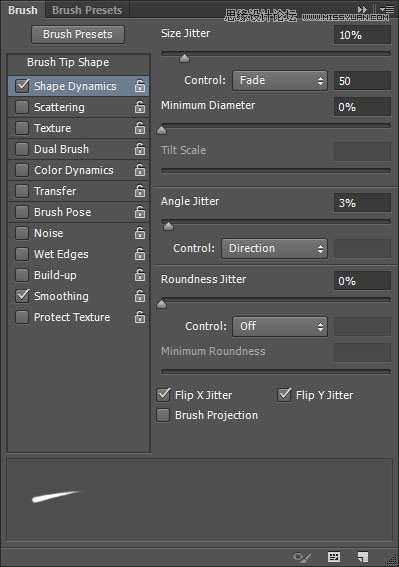Enable the Scattering checkbox

(x=22, y=107)
